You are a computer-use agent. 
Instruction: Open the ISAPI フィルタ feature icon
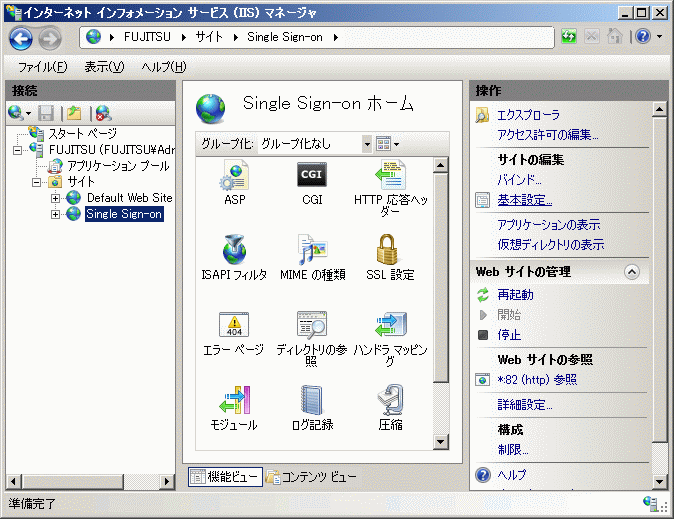click(234, 250)
